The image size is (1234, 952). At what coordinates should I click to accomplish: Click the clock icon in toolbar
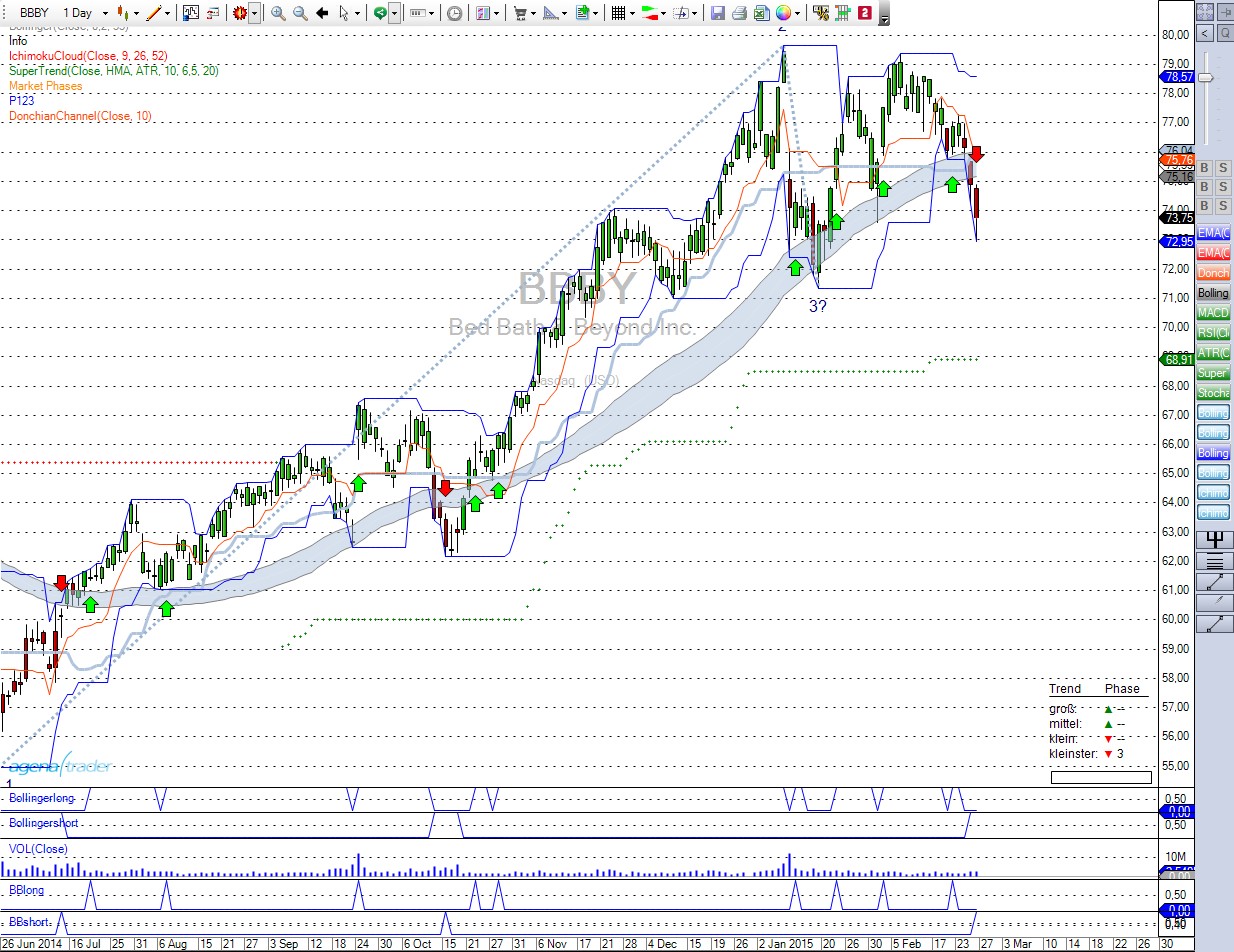pyautogui.click(x=455, y=13)
